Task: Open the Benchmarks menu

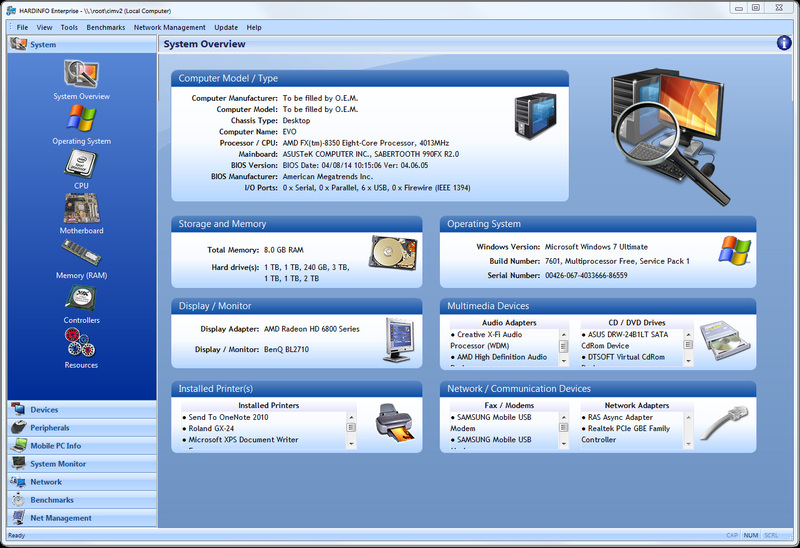Action: [106, 28]
